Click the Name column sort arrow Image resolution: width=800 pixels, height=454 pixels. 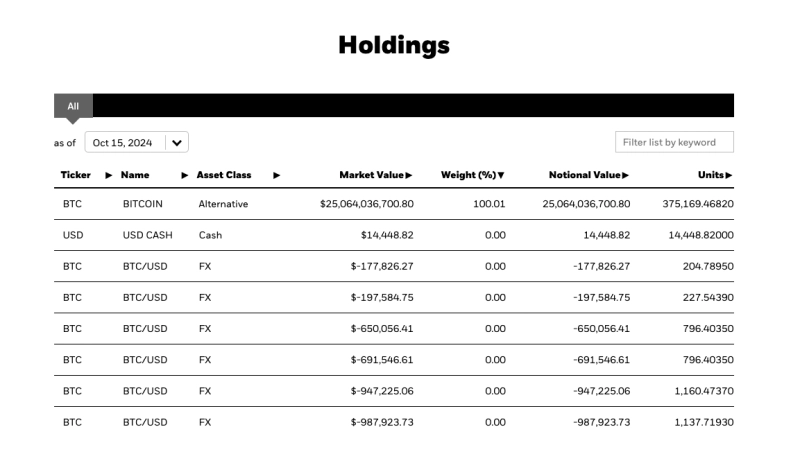coord(185,176)
